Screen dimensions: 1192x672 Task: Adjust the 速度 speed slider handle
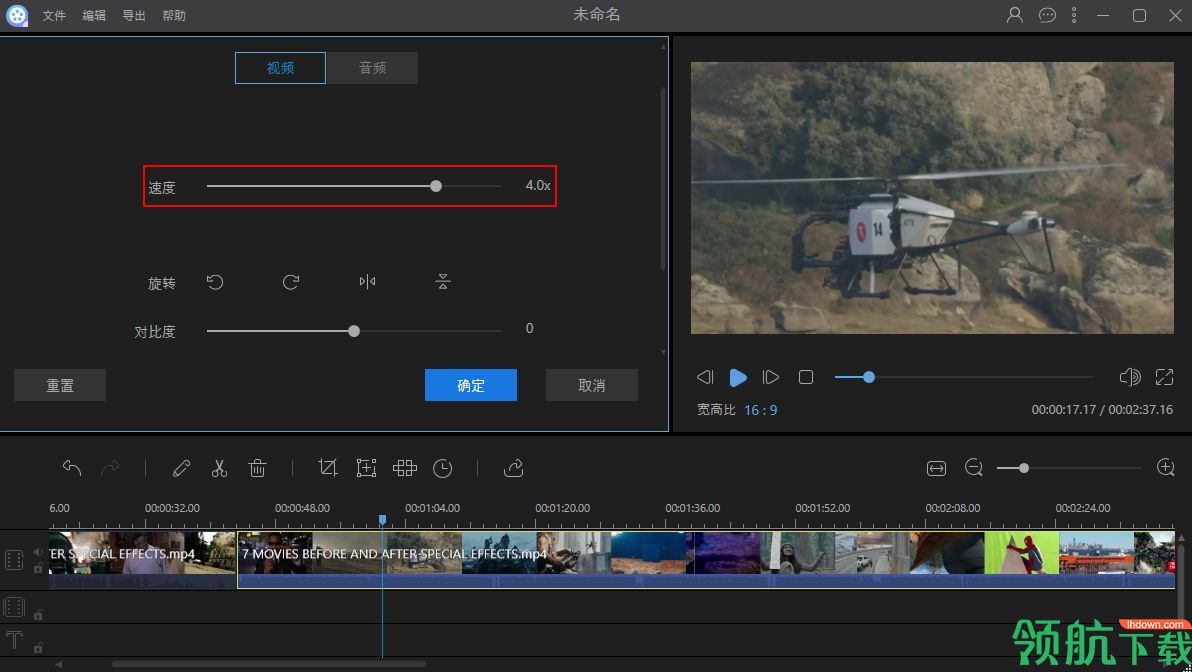436,185
